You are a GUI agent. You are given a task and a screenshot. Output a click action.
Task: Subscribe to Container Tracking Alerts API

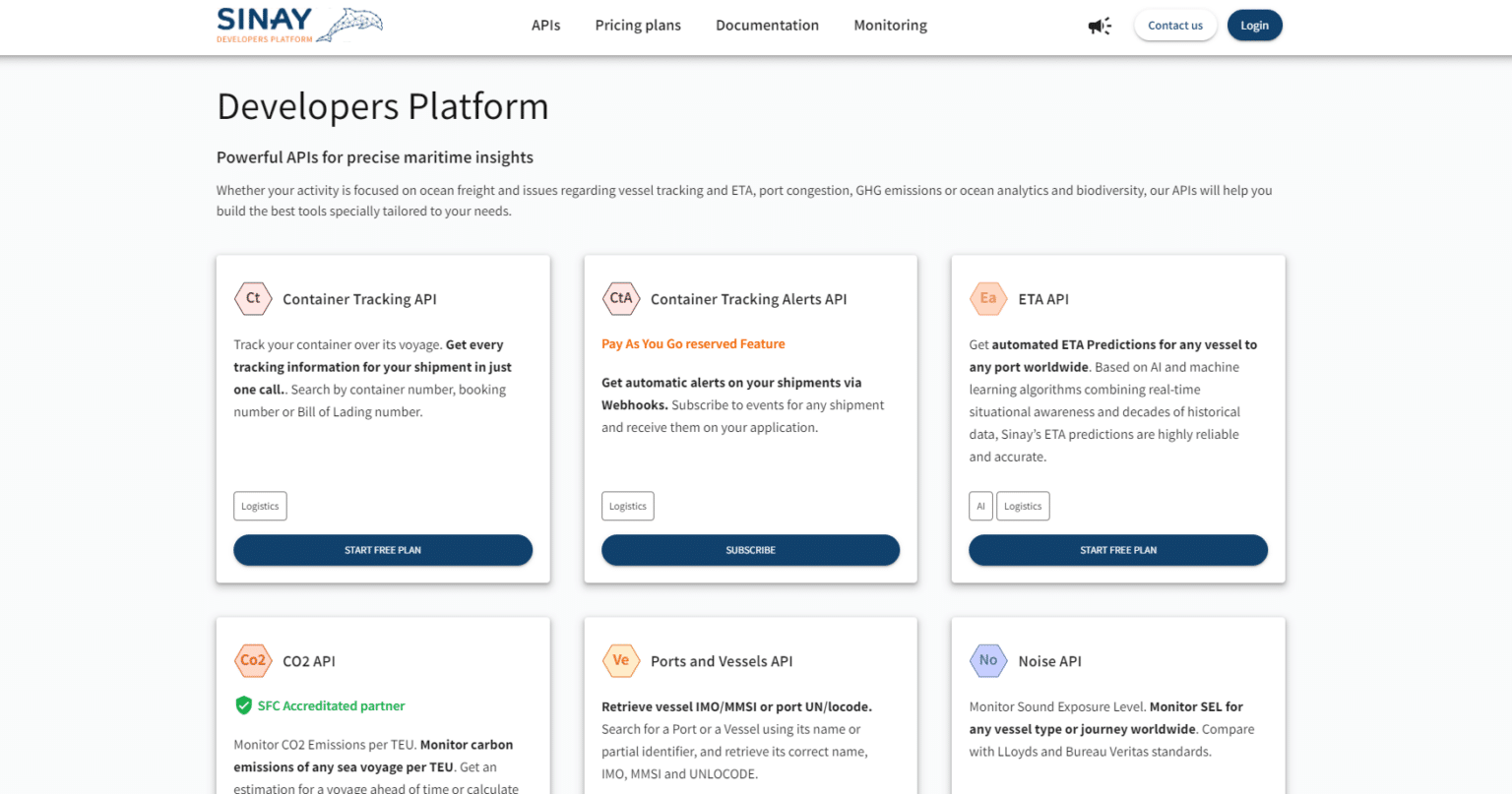tap(750, 550)
